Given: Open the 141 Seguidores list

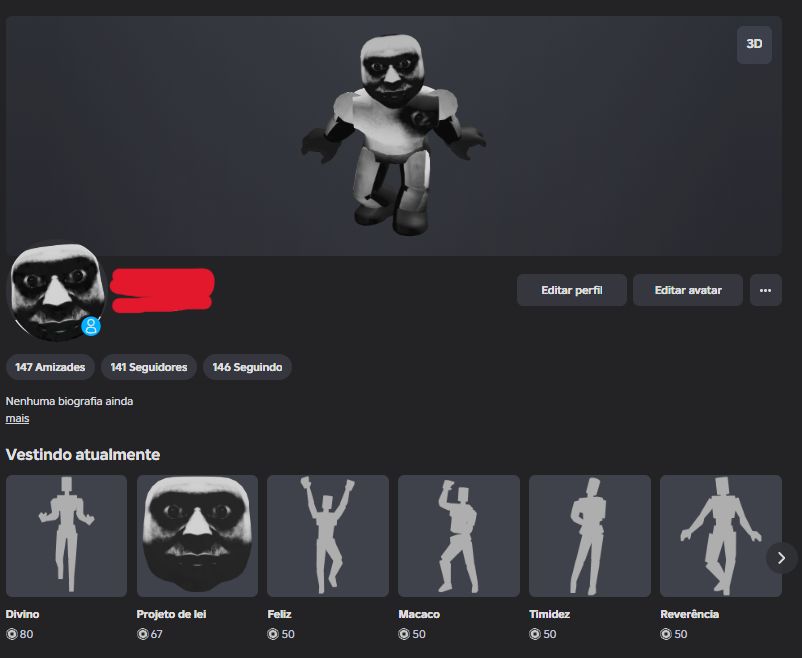Looking at the screenshot, I should (x=149, y=367).
